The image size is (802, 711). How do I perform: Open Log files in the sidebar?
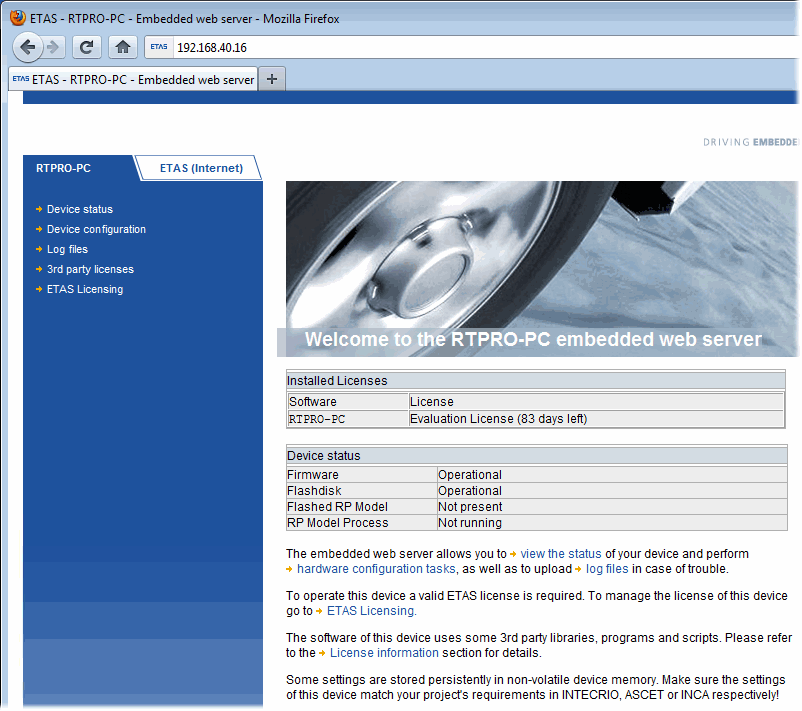[x=67, y=249]
